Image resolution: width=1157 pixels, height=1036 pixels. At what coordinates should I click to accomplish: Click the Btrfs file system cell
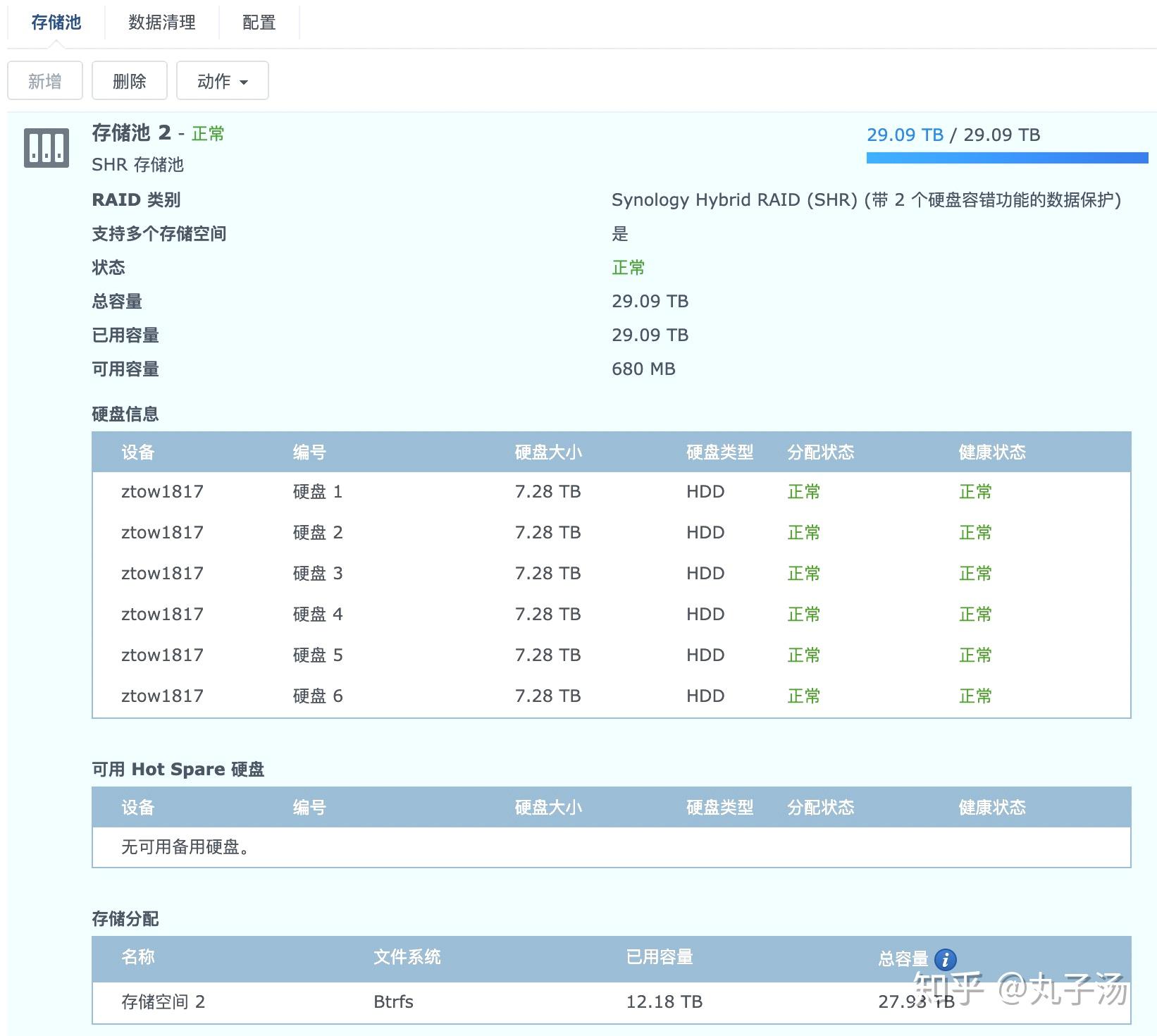[x=392, y=1001]
